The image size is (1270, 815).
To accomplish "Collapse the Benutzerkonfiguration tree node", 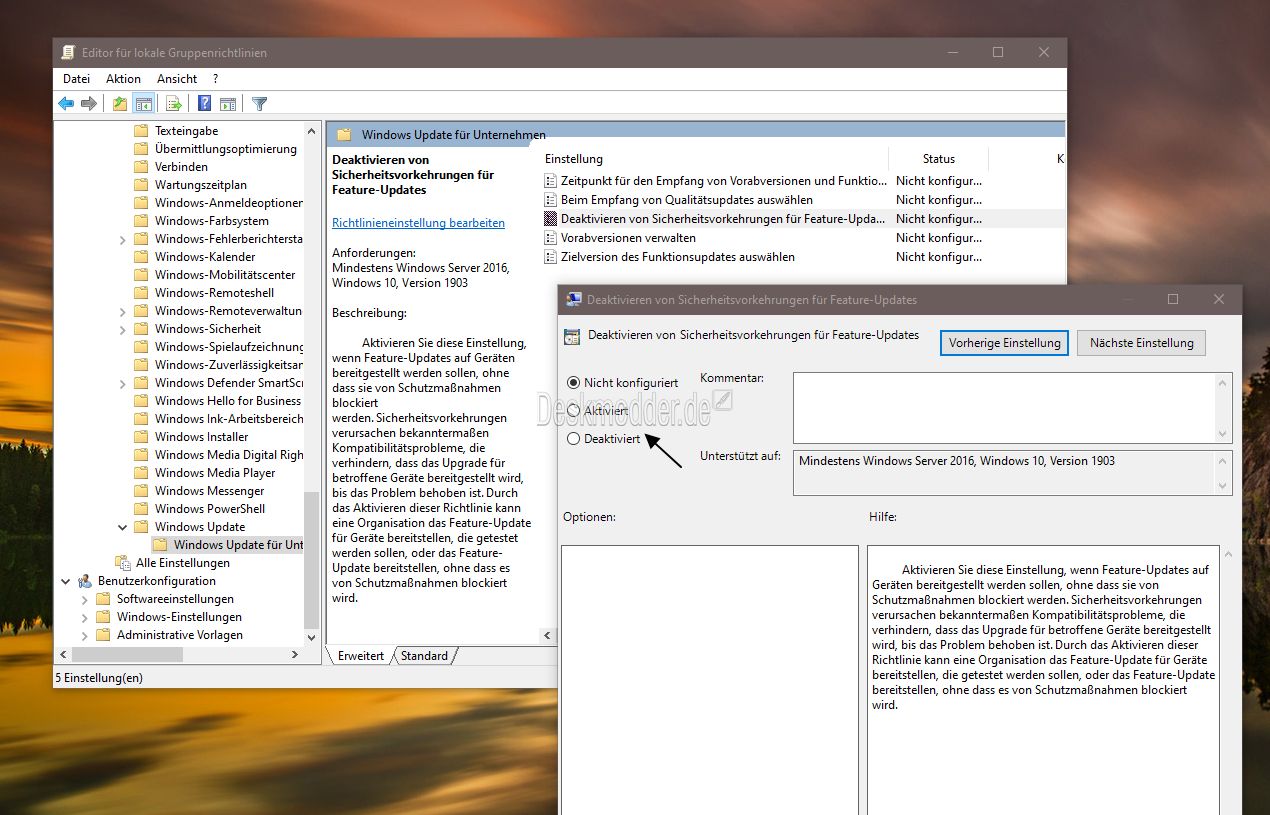I will pos(66,581).
